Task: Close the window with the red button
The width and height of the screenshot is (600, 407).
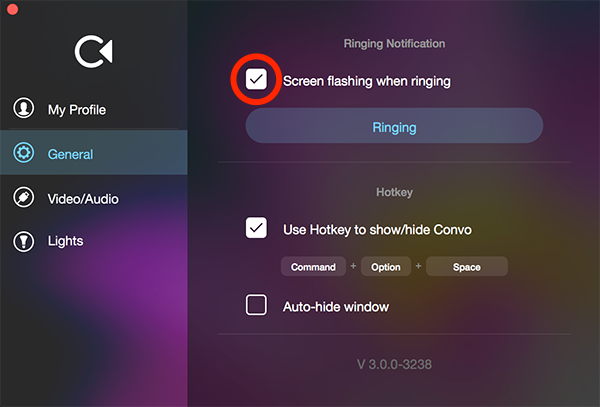Action: pyautogui.click(x=12, y=9)
